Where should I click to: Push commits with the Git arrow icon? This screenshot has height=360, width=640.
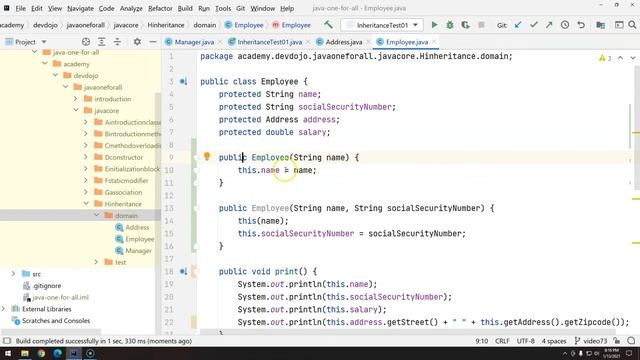click(x=549, y=25)
